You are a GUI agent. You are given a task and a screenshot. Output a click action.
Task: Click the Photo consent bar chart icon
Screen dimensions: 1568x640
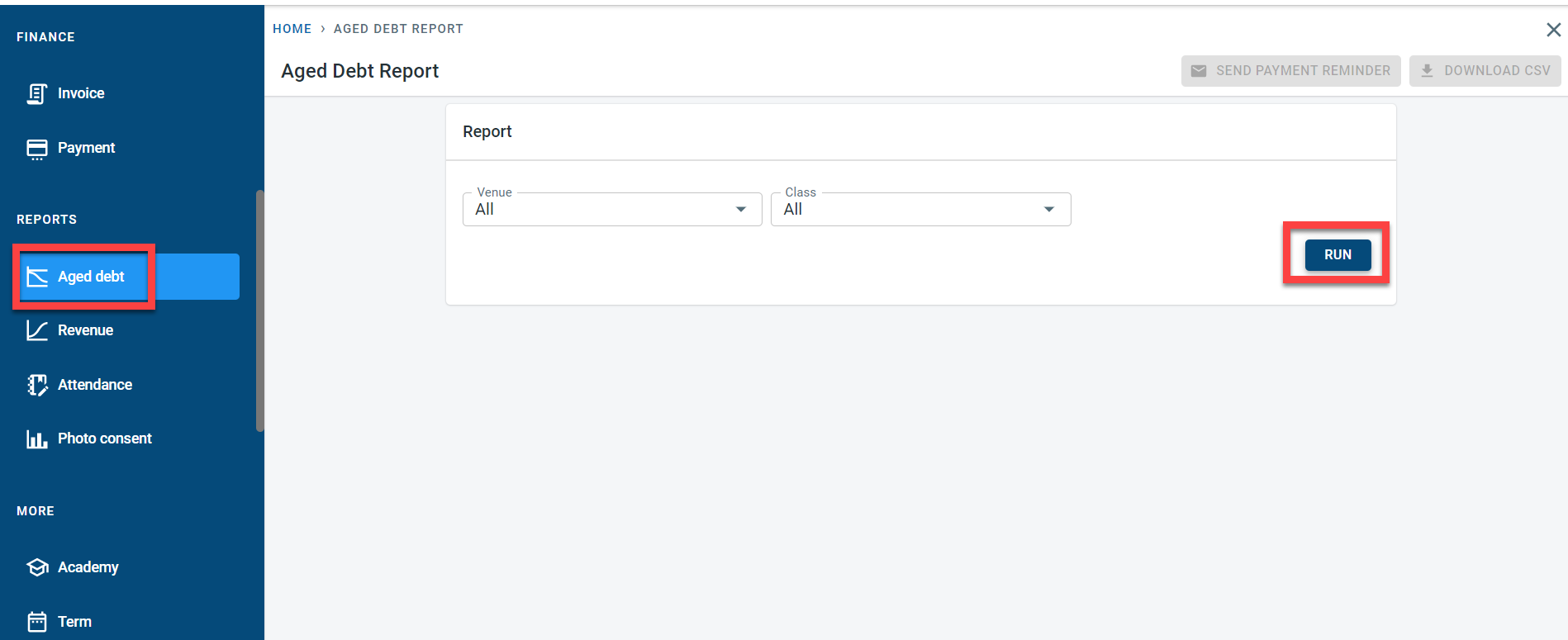[36, 439]
